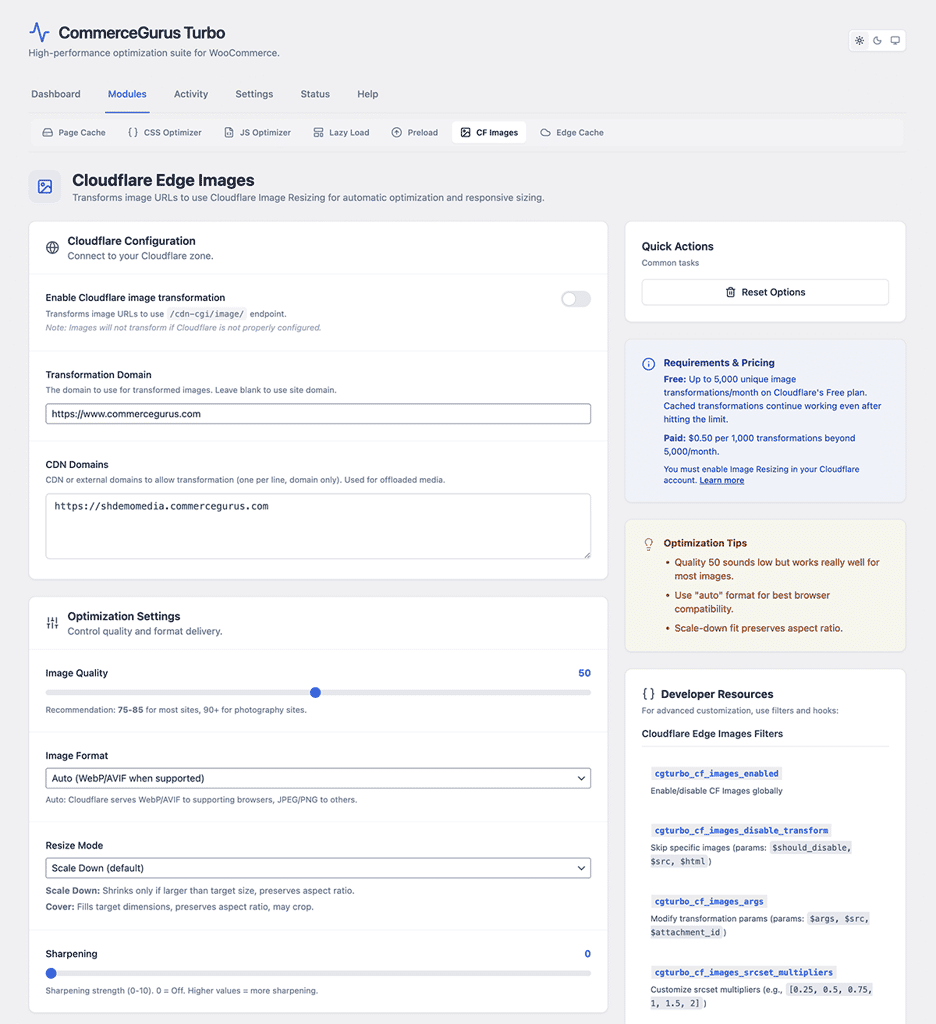Select system theme monitor icon
This screenshot has height=1024, width=936.
895,40
